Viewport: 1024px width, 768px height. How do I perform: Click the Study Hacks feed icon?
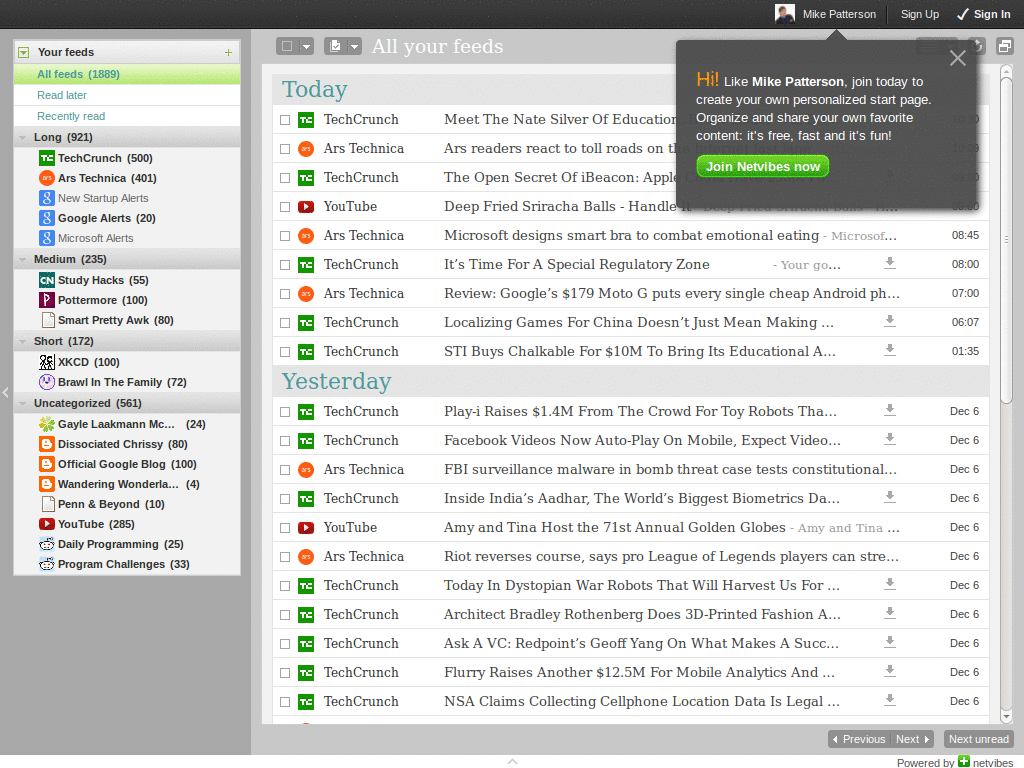pyautogui.click(x=46, y=280)
